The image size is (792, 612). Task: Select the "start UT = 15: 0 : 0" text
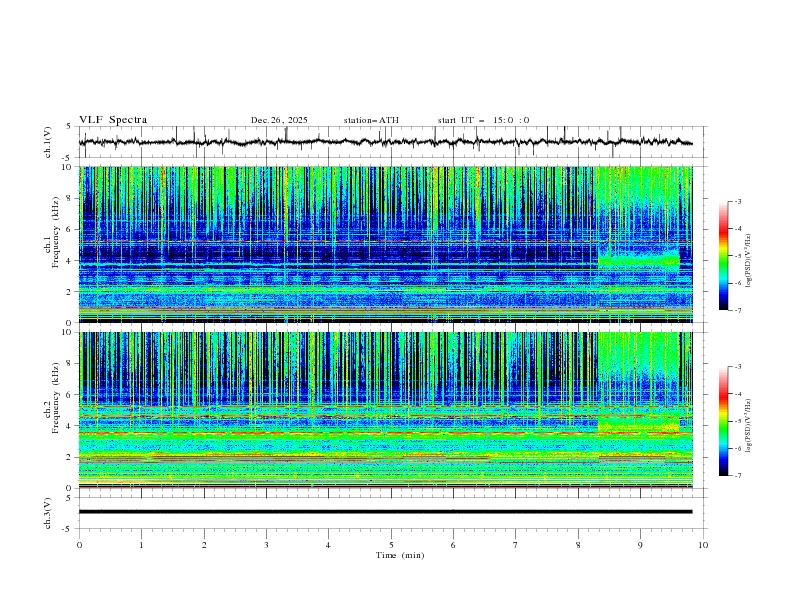[x=483, y=120]
